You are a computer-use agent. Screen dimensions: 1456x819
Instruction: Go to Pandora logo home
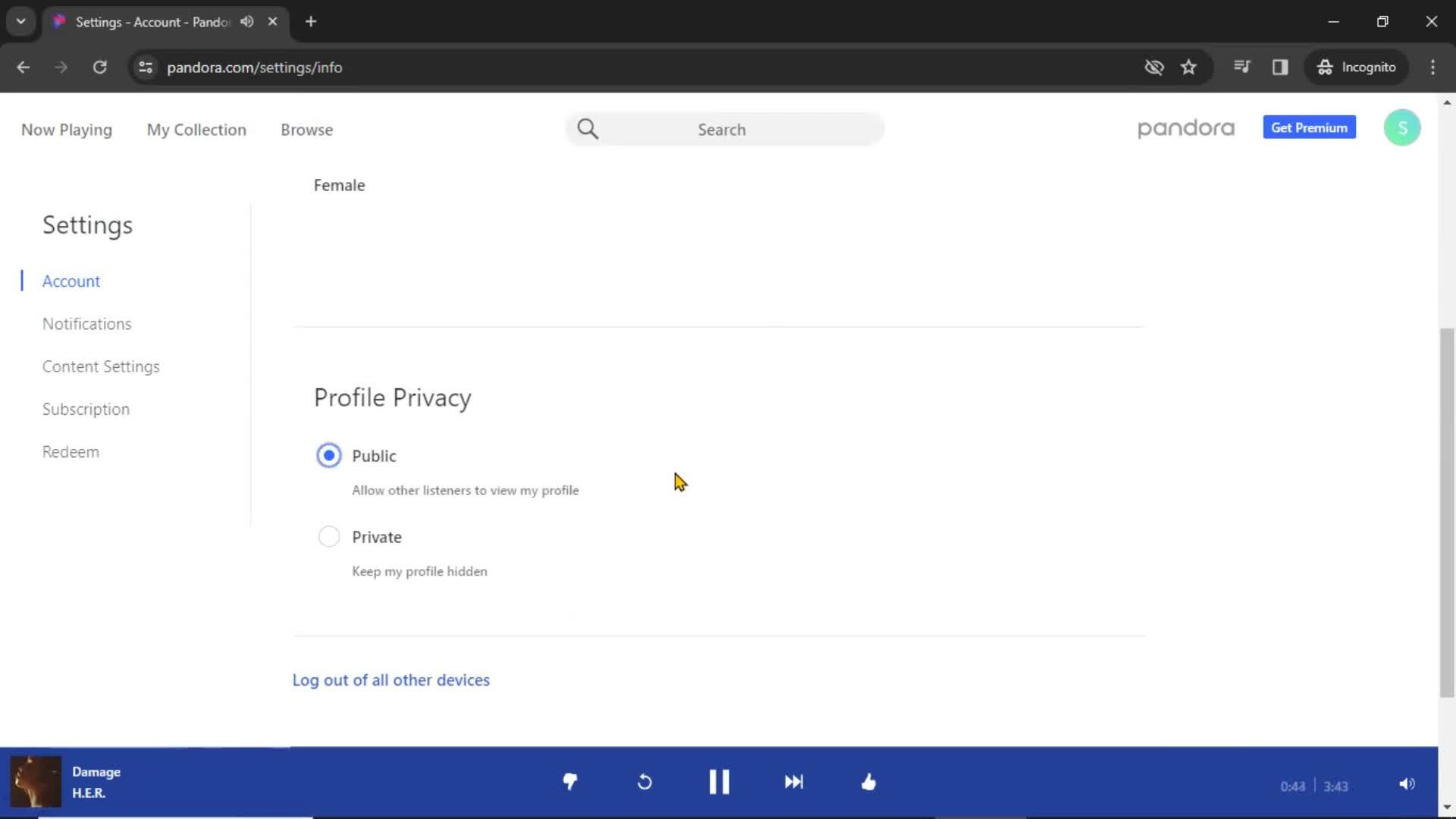pyautogui.click(x=1186, y=128)
